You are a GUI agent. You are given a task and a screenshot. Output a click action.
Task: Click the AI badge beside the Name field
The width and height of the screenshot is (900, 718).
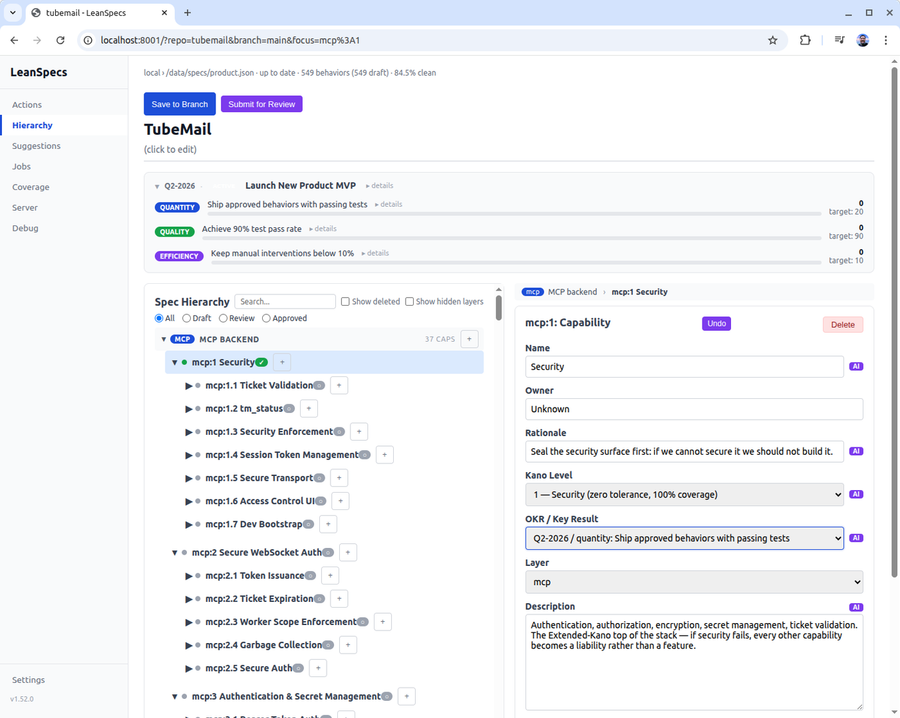[x=856, y=367]
